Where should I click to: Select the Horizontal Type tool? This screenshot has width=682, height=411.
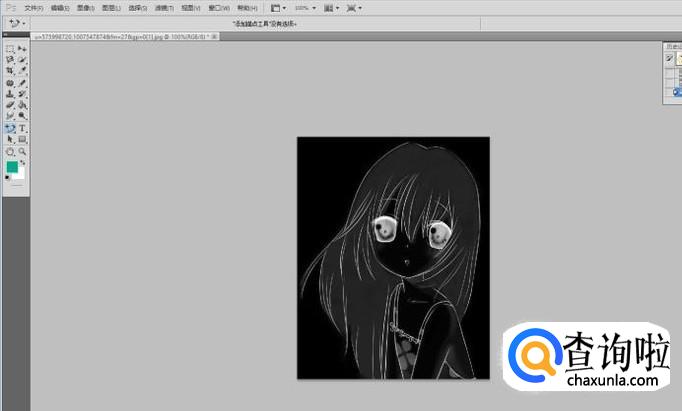tap(22, 128)
